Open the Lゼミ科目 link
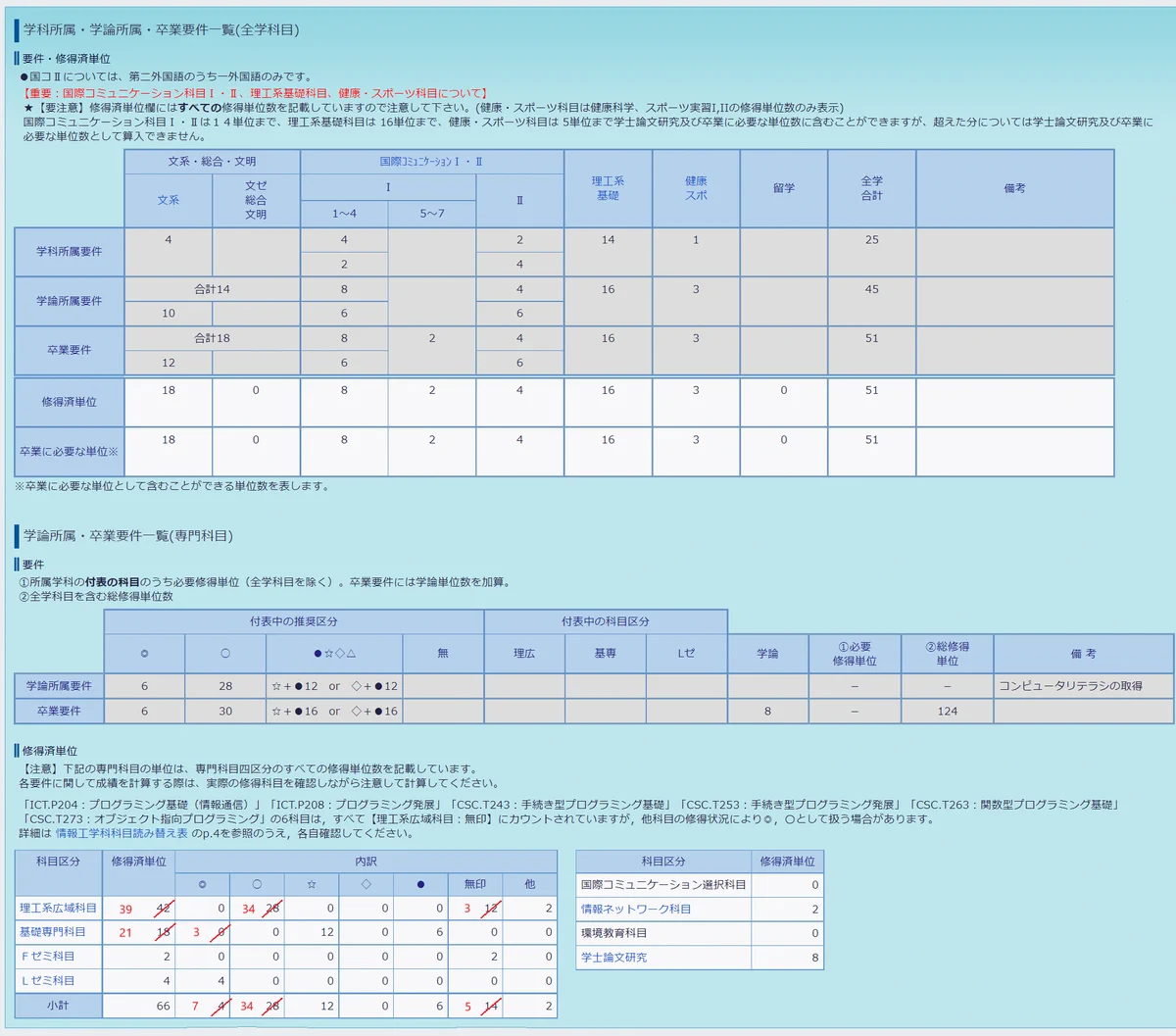1176x1036 pixels. tap(47, 980)
